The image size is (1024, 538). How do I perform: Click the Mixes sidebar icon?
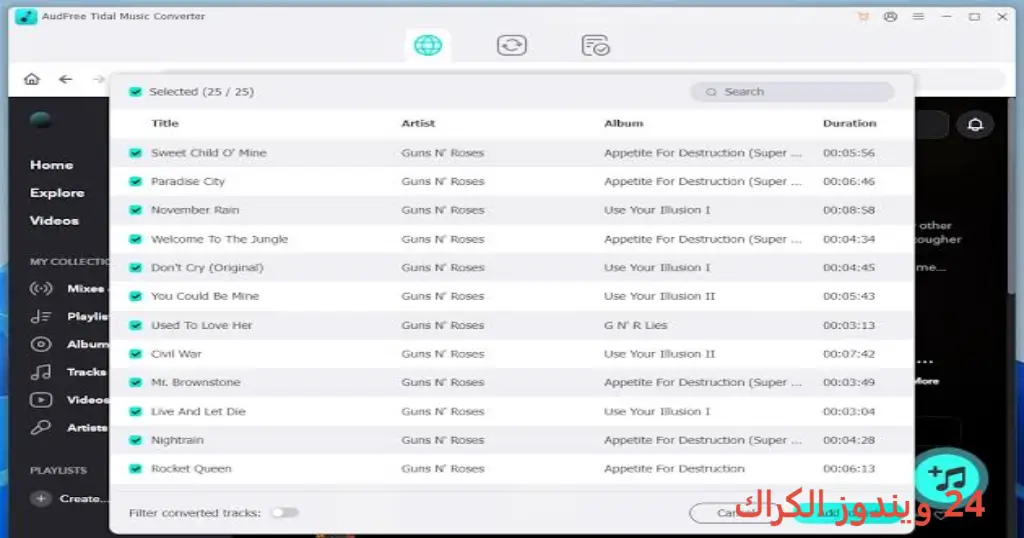(x=40, y=289)
